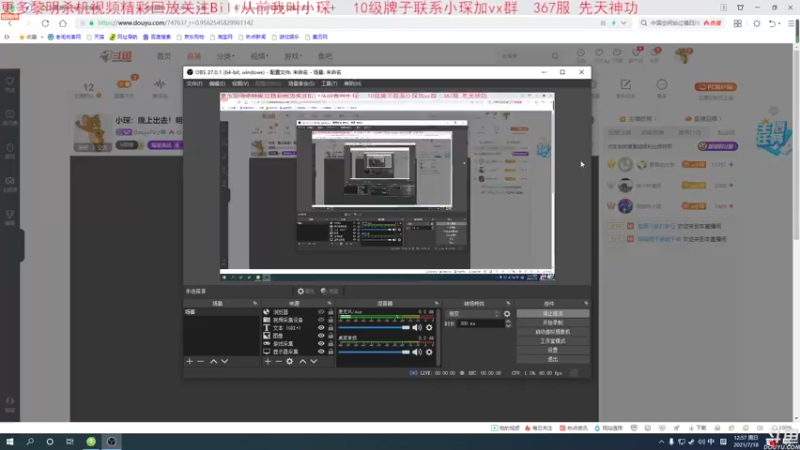Open Windows Start menu

pos(10,441)
